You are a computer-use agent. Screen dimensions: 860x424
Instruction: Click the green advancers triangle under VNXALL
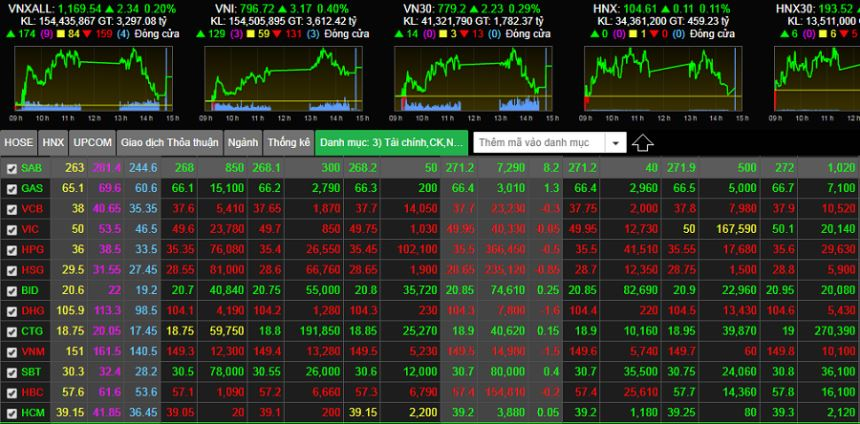pyautogui.click(x=10, y=33)
